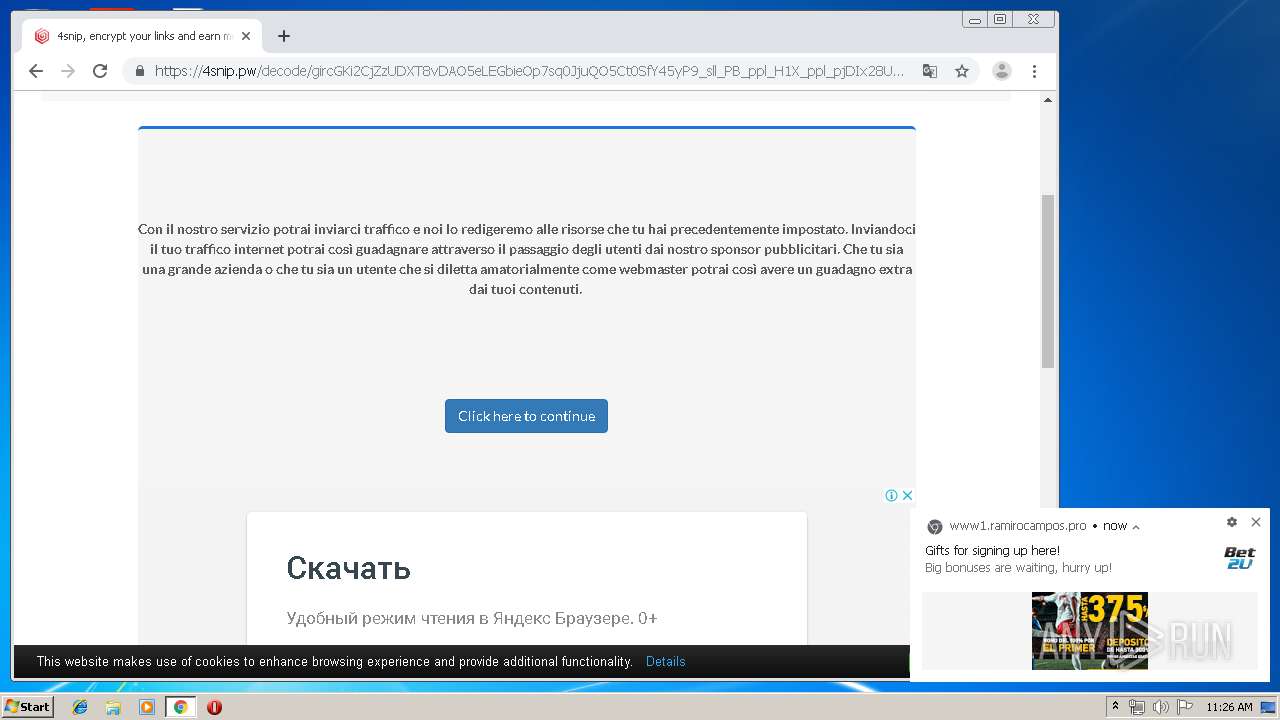Click the 'Click here to continue' button

(526, 416)
